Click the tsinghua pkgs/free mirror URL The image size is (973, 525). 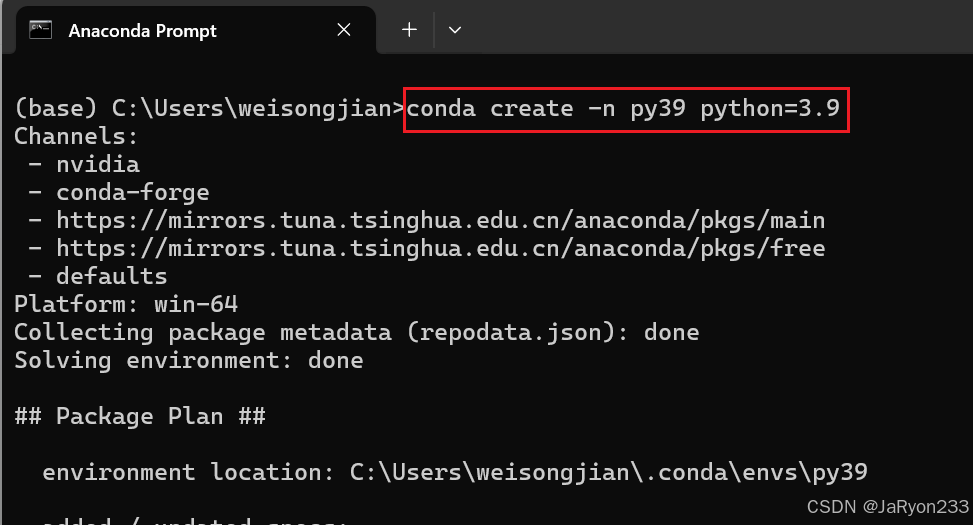(441, 249)
